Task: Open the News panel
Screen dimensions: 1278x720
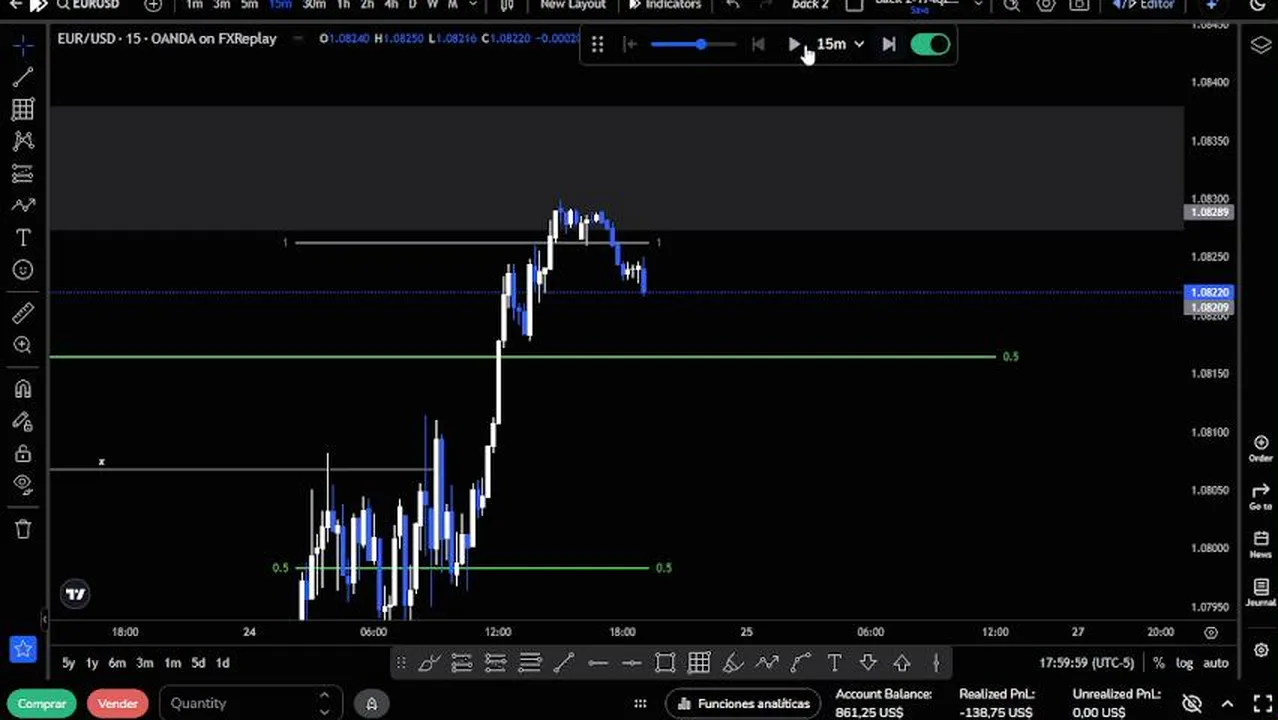Action: point(1260,544)
